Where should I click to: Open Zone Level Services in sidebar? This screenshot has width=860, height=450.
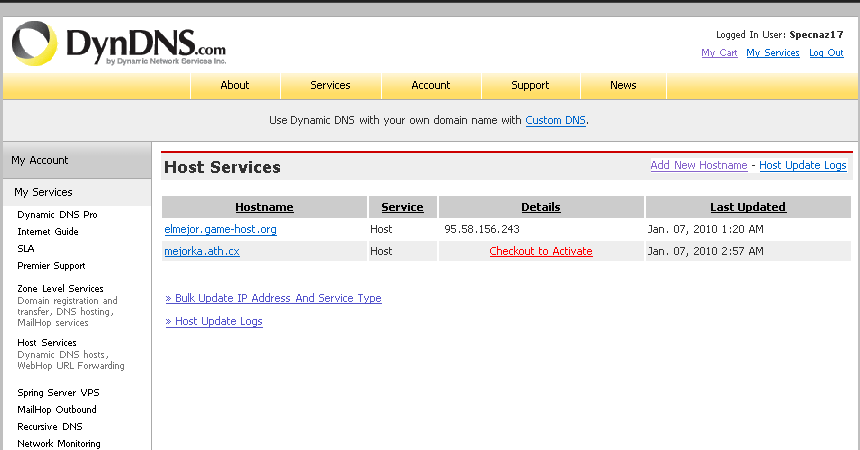click(60, 289)
